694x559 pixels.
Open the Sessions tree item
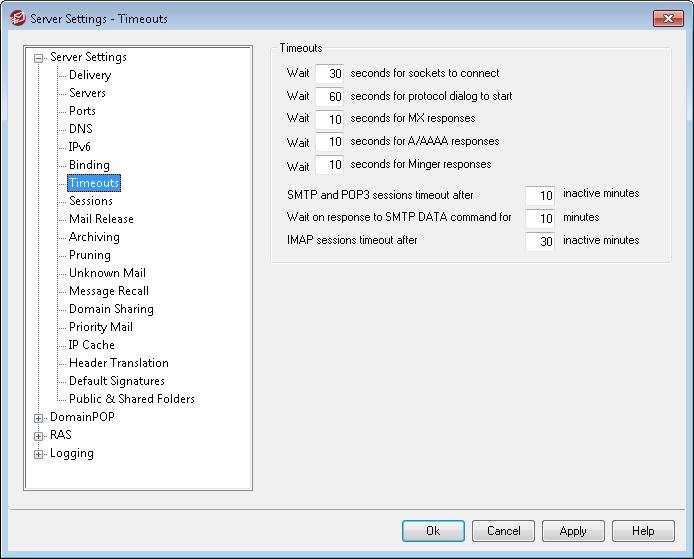(91, 201)
